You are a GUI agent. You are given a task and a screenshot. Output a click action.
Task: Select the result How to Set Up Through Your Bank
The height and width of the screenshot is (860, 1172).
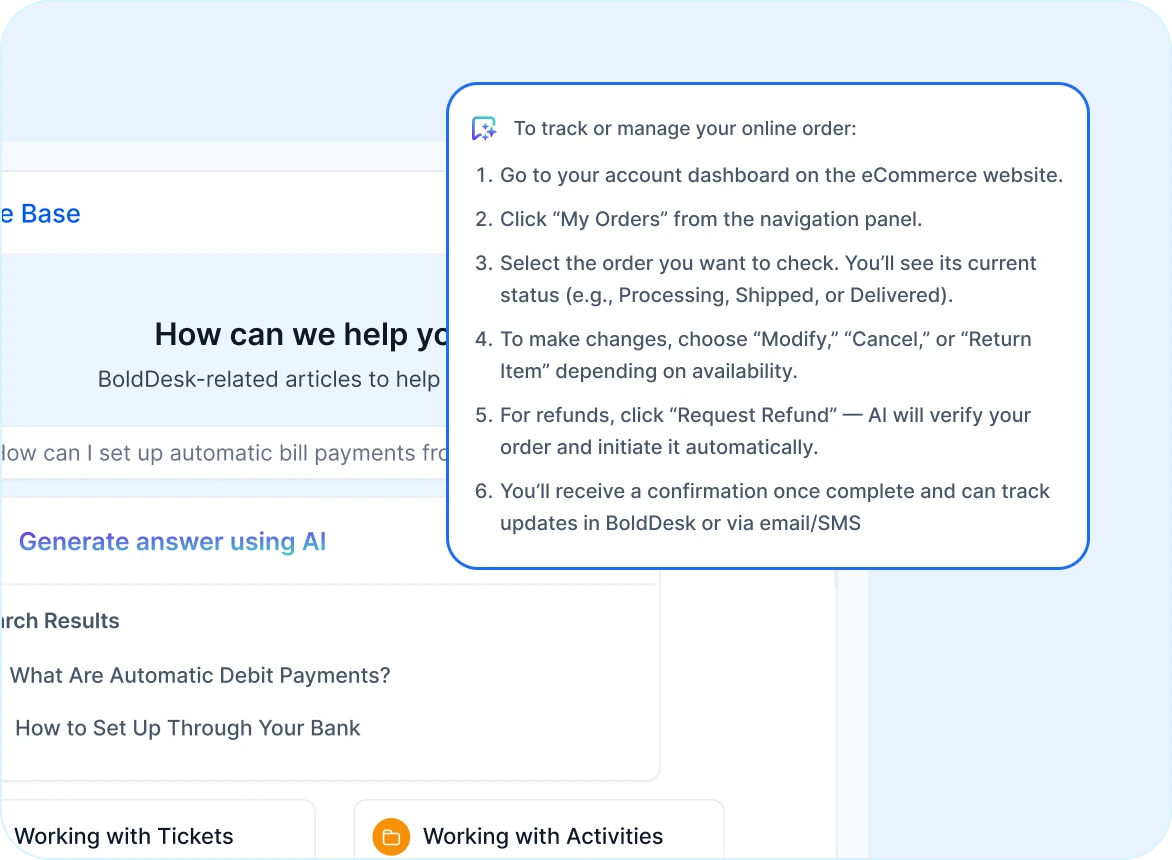tap(187, 728)
